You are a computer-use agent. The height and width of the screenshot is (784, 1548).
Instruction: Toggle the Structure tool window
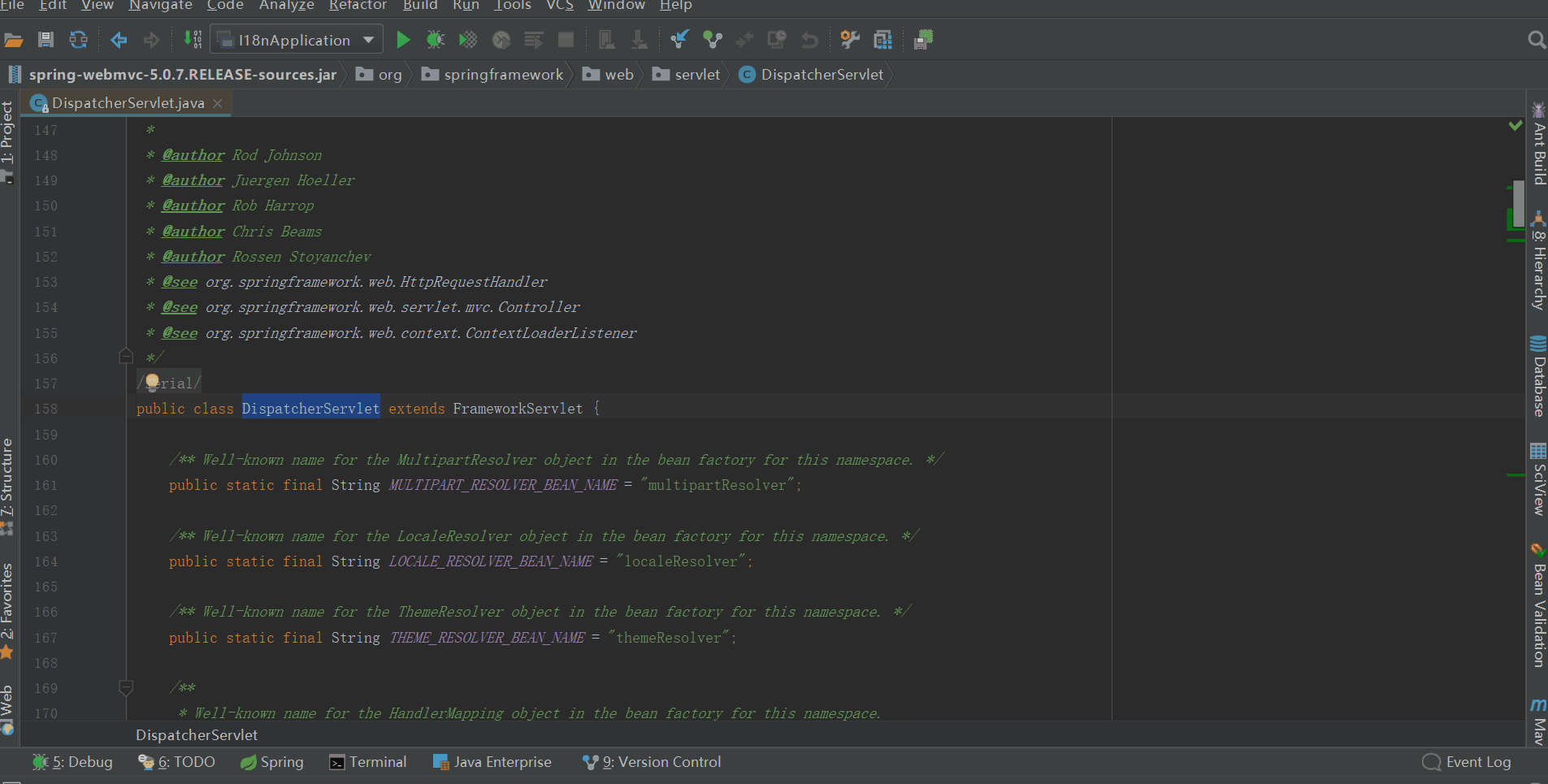click(x=7, y=486)
